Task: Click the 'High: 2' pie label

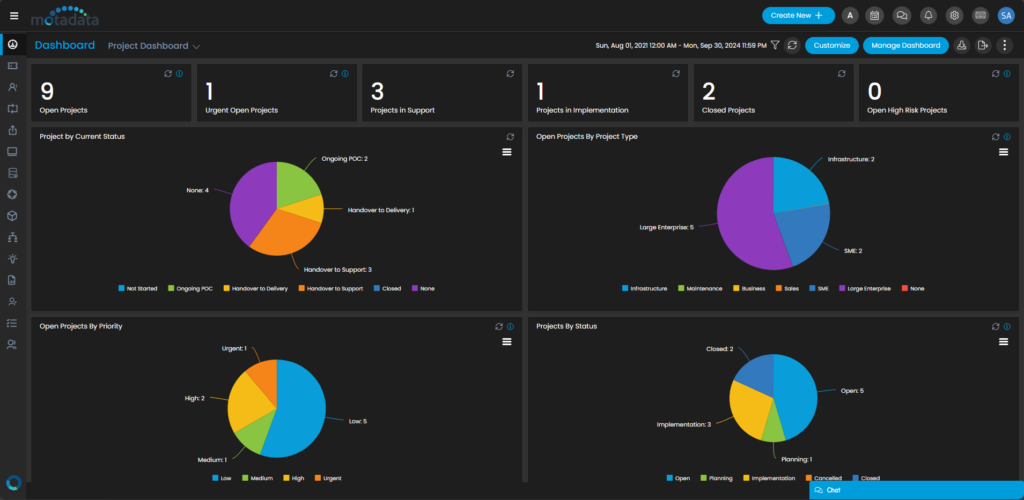Action: [x=195, y=398]
